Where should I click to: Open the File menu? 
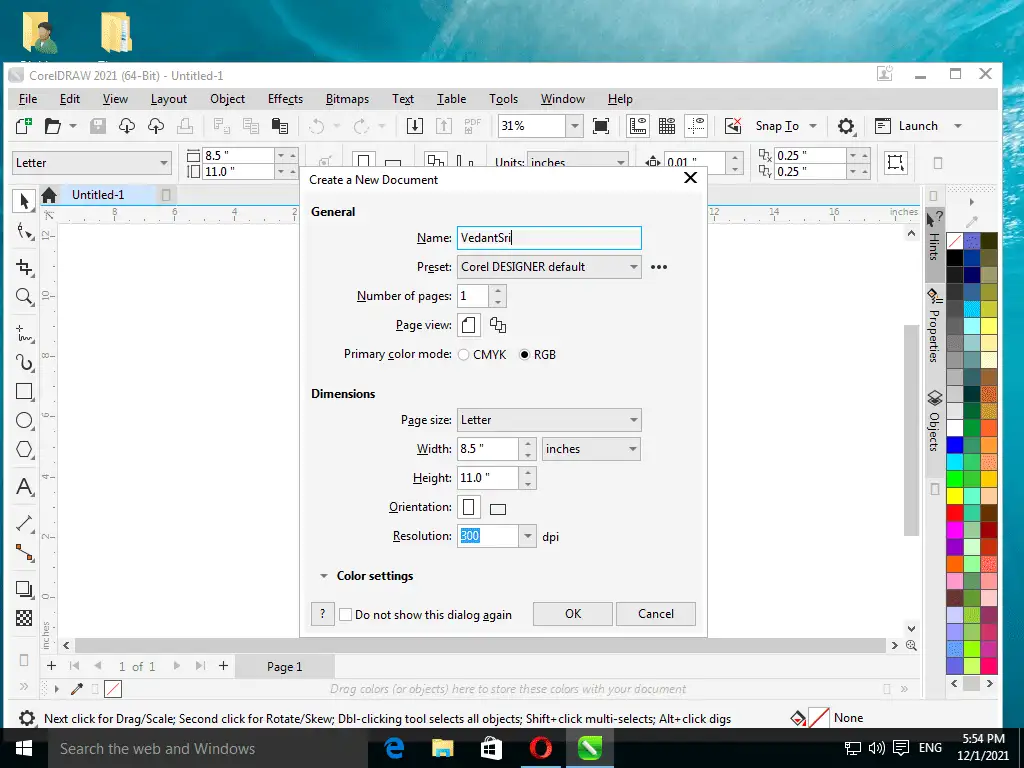coord(28,99)
